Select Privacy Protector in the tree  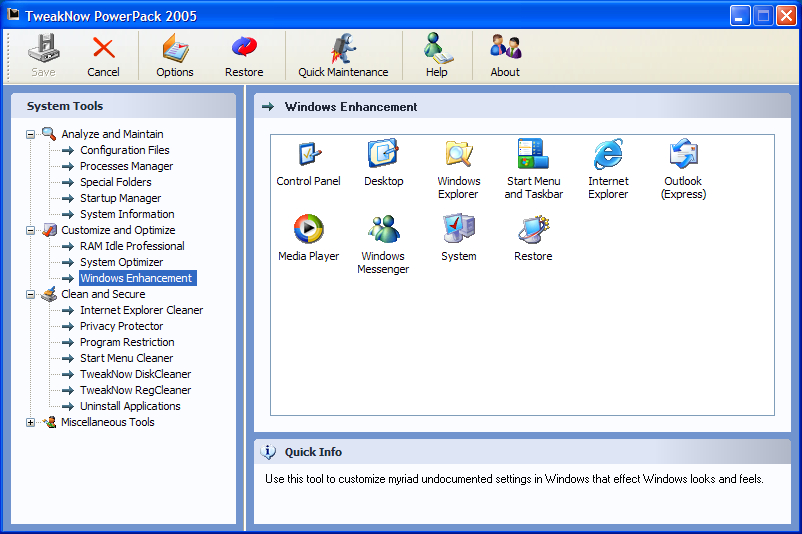[x=122, y=326]
